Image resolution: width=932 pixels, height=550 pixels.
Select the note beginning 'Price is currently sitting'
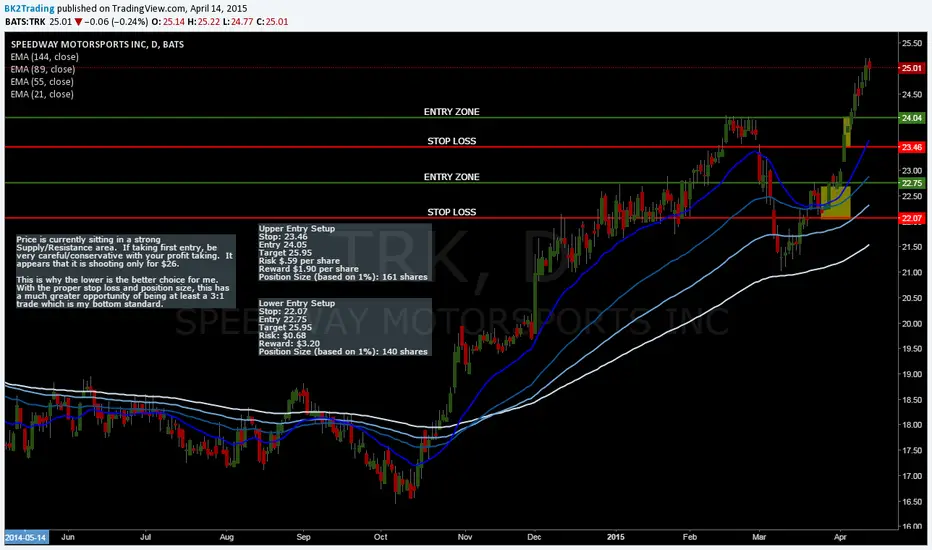click(125, 271)
